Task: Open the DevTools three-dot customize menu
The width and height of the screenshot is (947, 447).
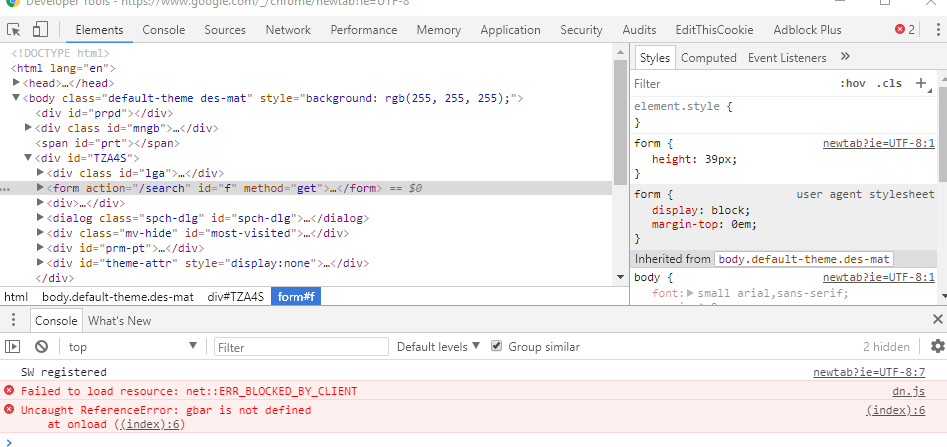Action: pyautogui.click(x=938, y=30)
